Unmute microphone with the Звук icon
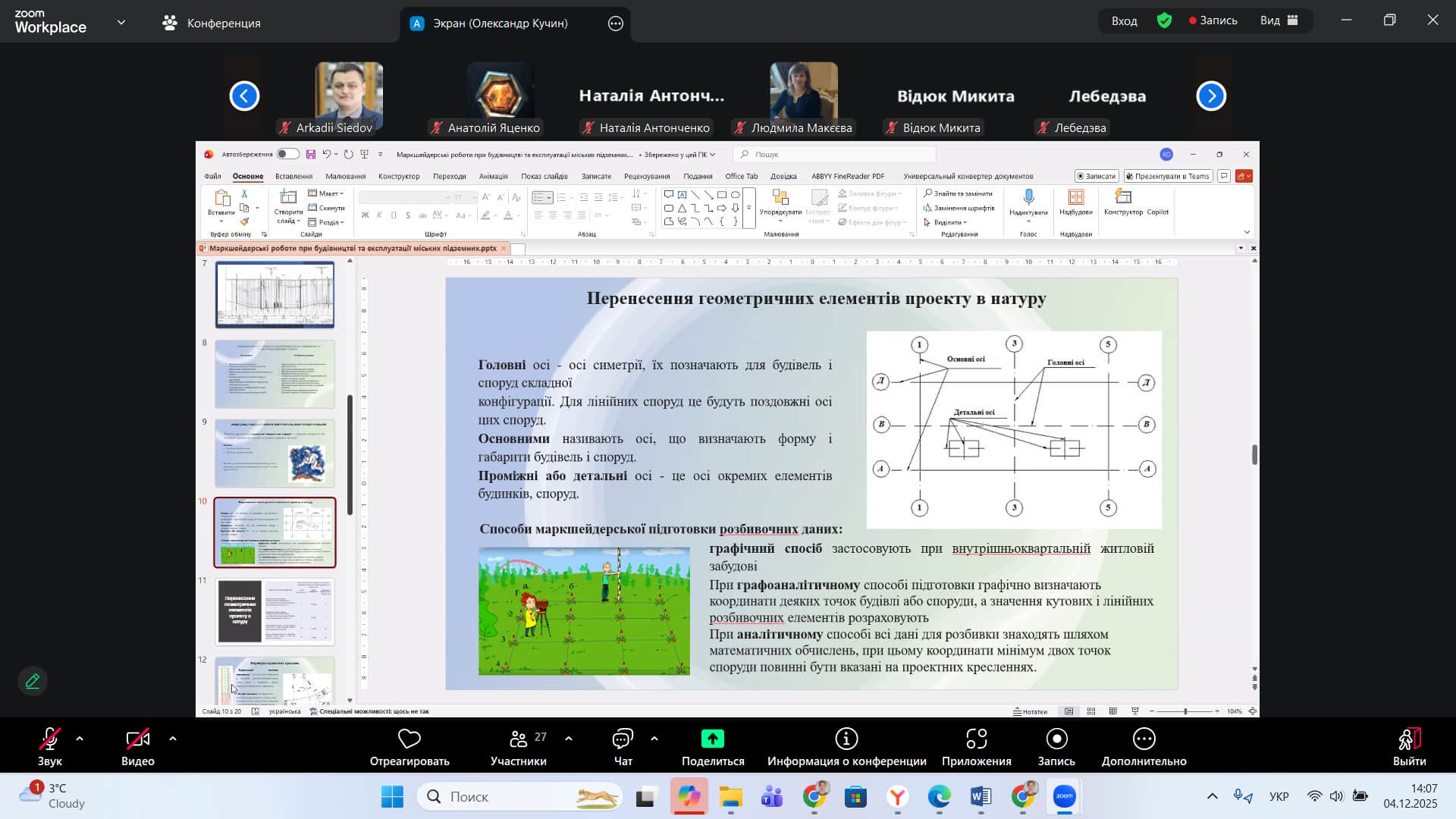The height and width of the screenshot is (819, 1456). tap(50, 739)
